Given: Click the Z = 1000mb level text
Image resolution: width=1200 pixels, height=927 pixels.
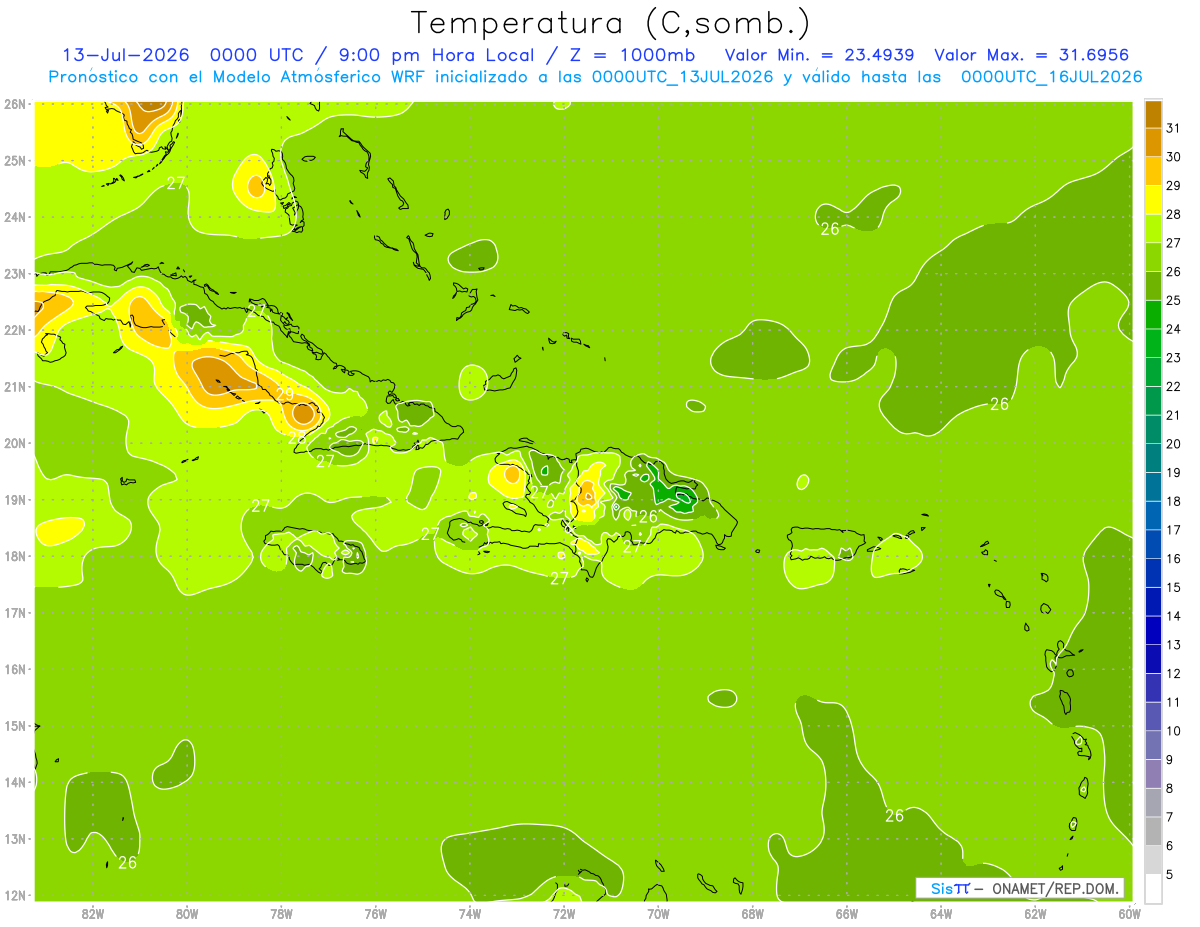Looking at the screenshot, I should click(636, 55).
